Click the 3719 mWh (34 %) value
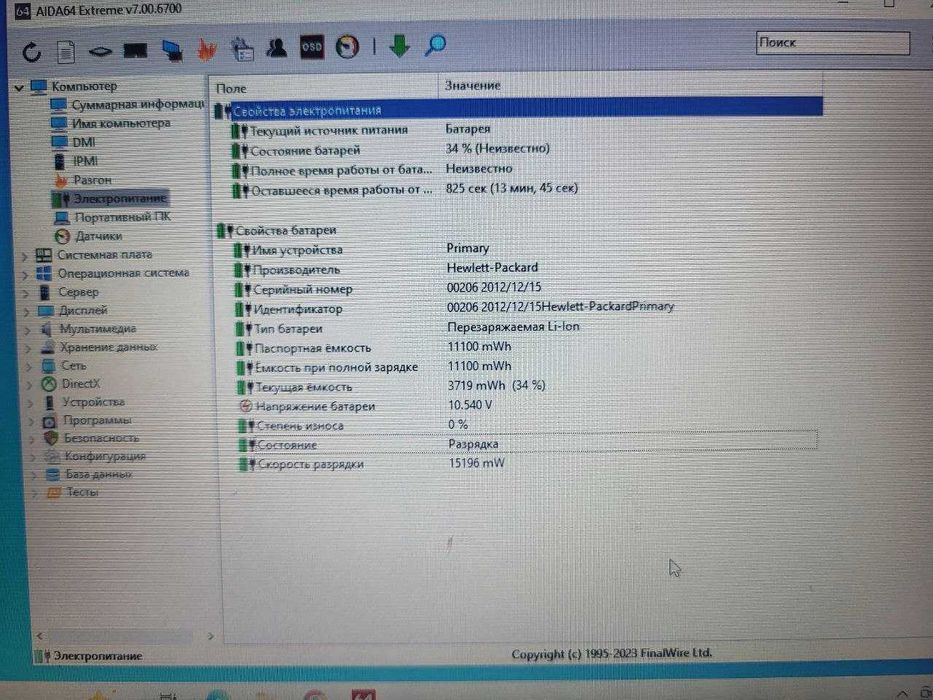This screenshot has height=700, width=933. pos(496,385)
